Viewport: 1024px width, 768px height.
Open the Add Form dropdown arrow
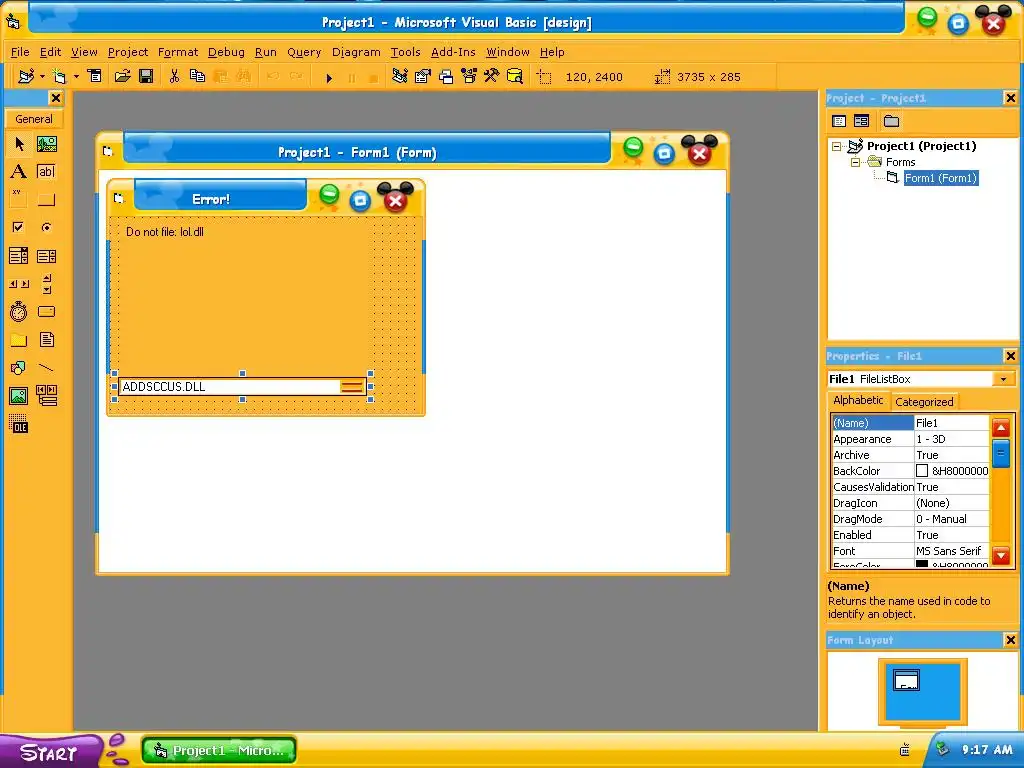tap(76, 76)
